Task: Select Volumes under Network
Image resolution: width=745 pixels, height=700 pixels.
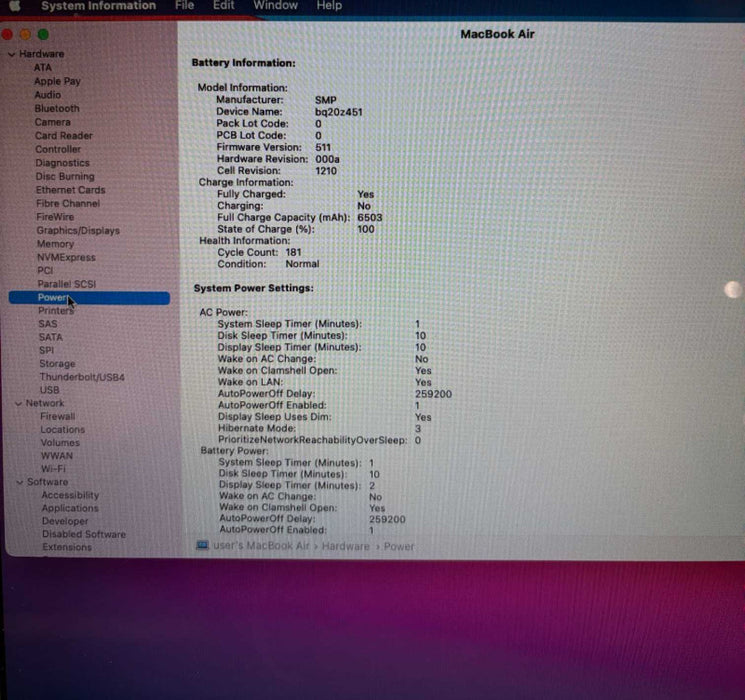Action: [x=60, y=442]
